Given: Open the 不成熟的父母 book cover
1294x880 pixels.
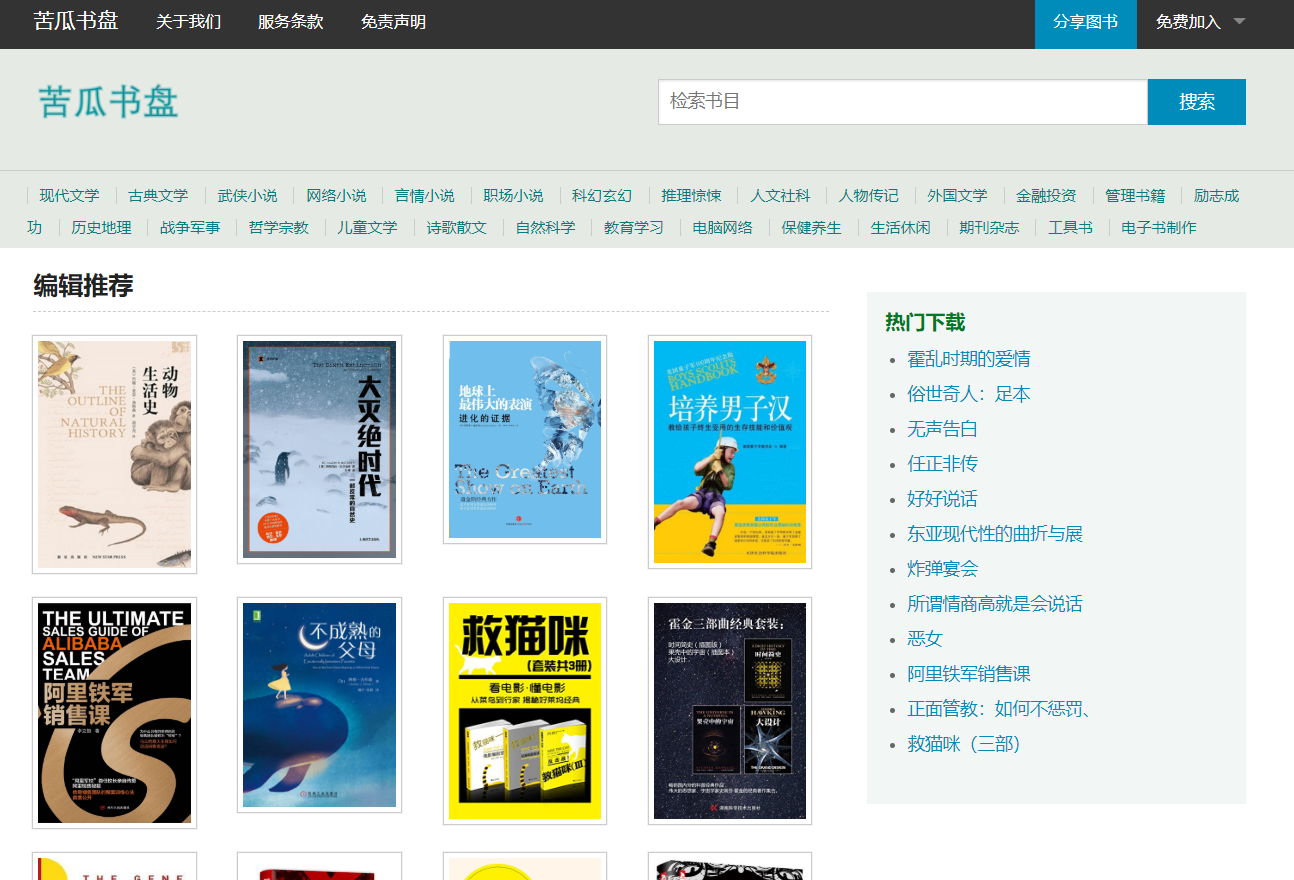Looking at the screenshot, I should (x=319, y=705).
